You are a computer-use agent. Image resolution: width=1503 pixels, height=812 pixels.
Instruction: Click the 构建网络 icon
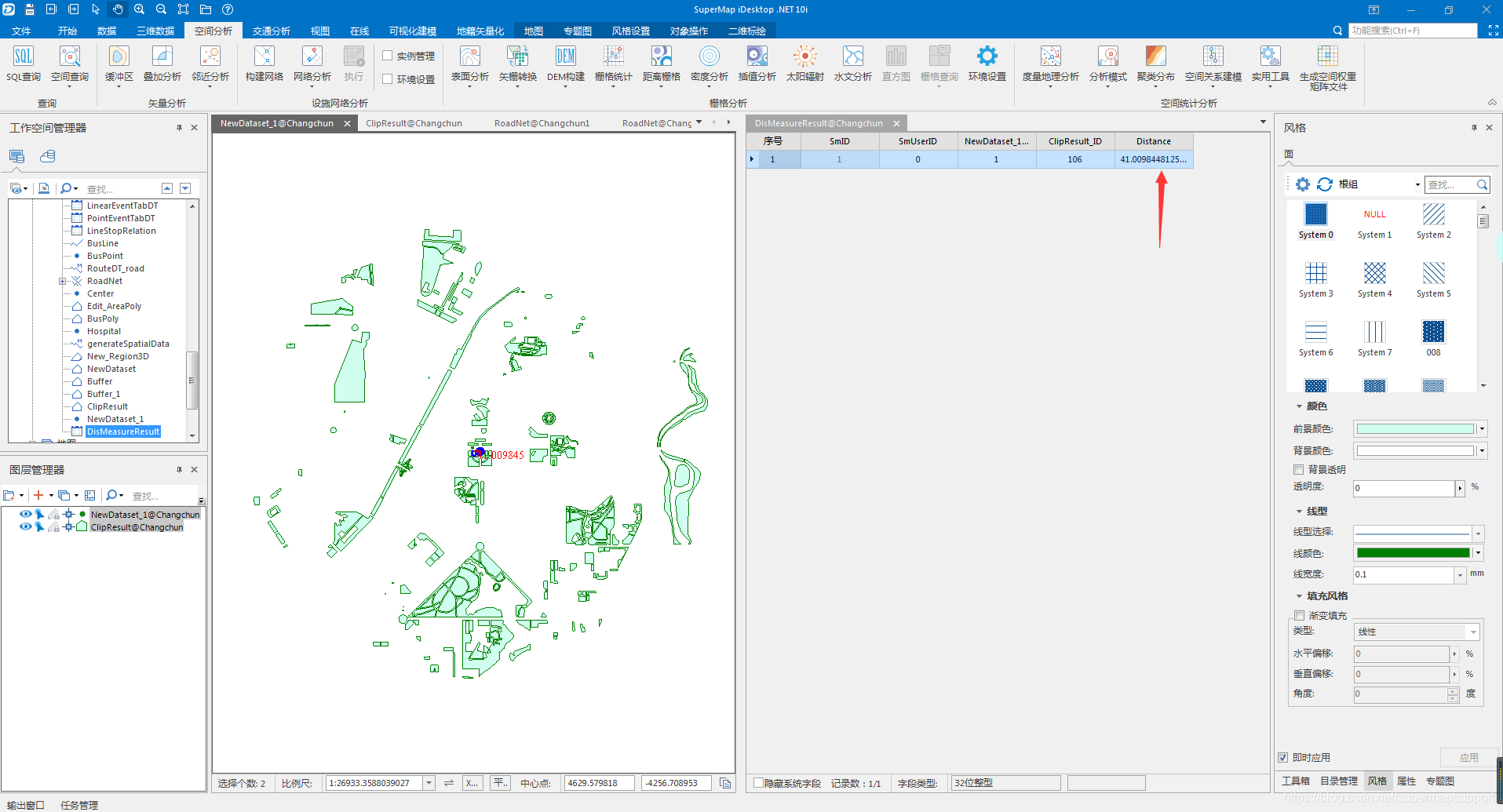click(x=264, y=56)
